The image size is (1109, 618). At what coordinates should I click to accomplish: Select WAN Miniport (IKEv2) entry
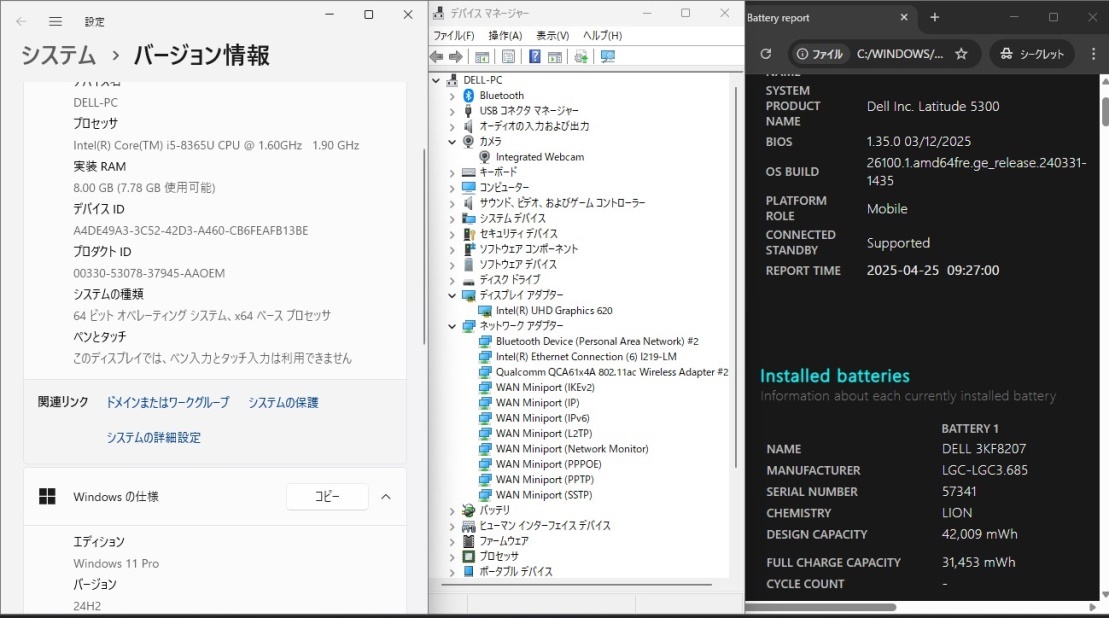click(545, 387)
